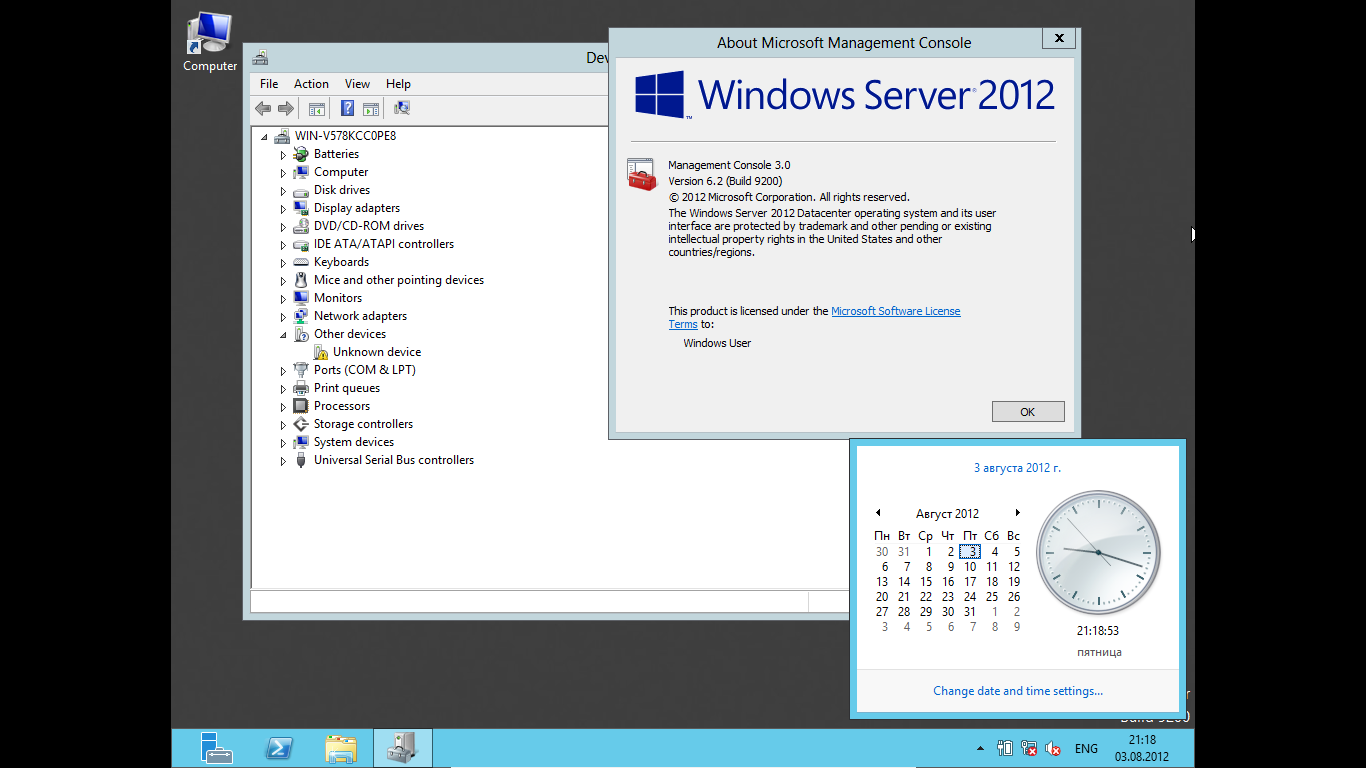Expand the Computer category node

[x=283, y=173]
